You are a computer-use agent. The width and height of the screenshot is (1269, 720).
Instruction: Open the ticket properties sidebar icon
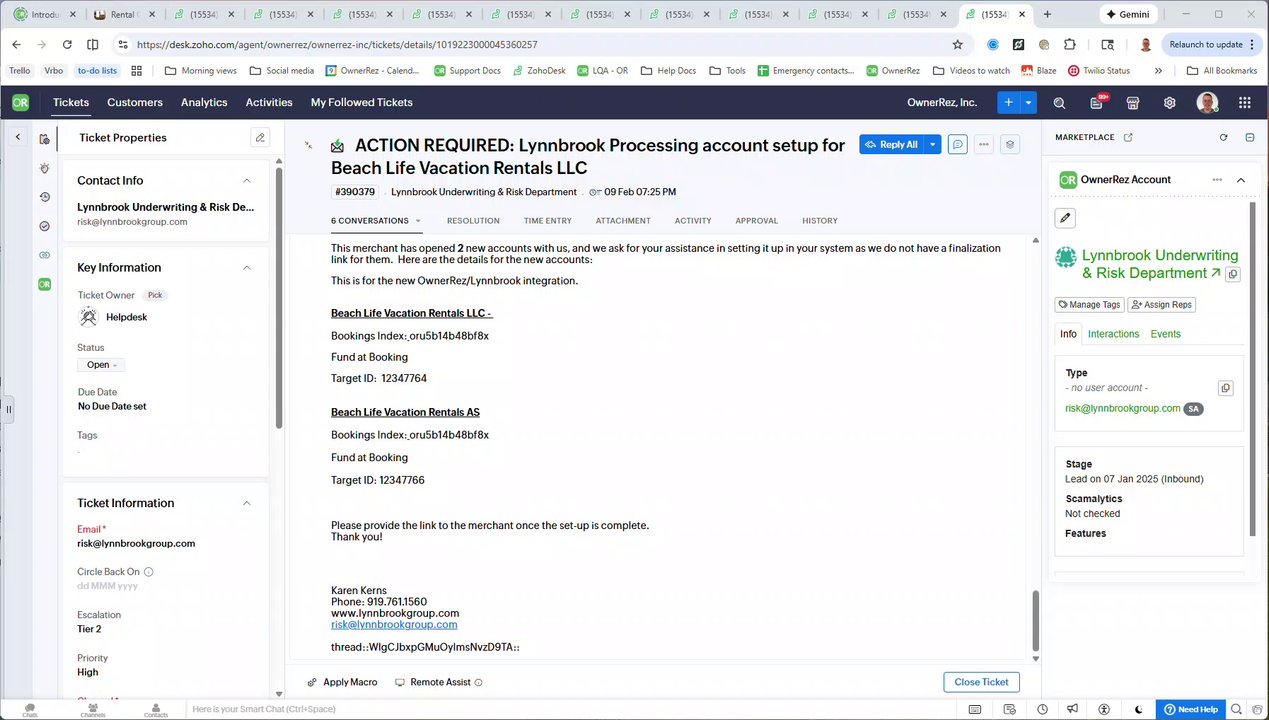tap(44, 139)
